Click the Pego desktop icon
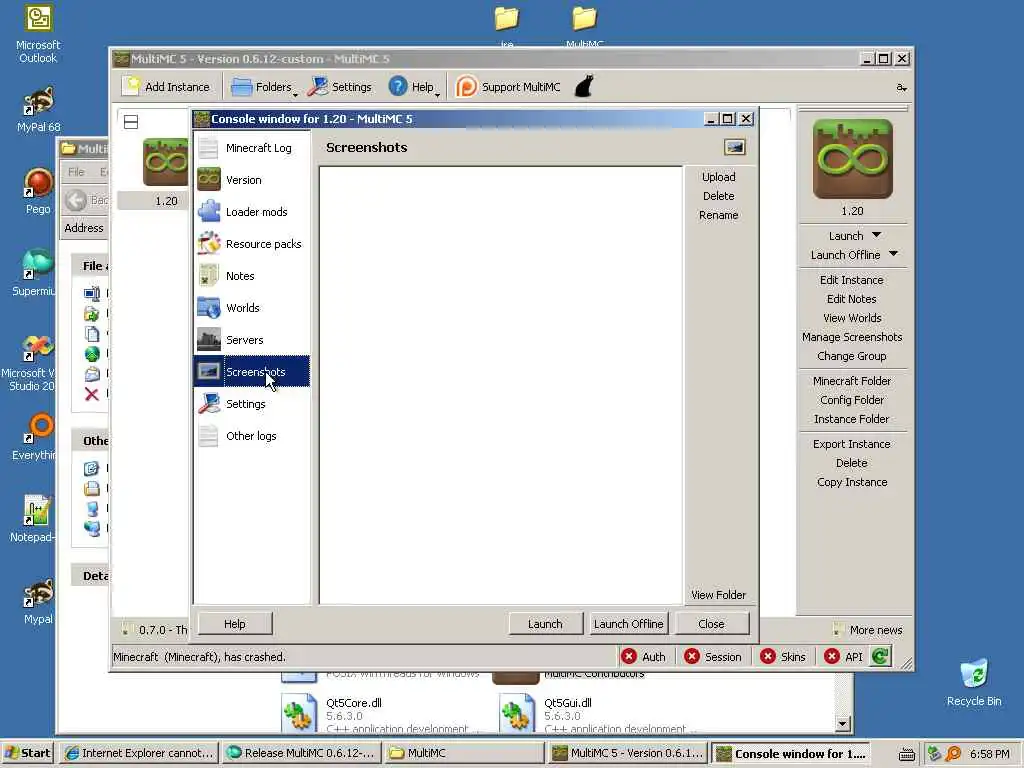Screen dimensions: 1024x768 (x=38, y=191)
